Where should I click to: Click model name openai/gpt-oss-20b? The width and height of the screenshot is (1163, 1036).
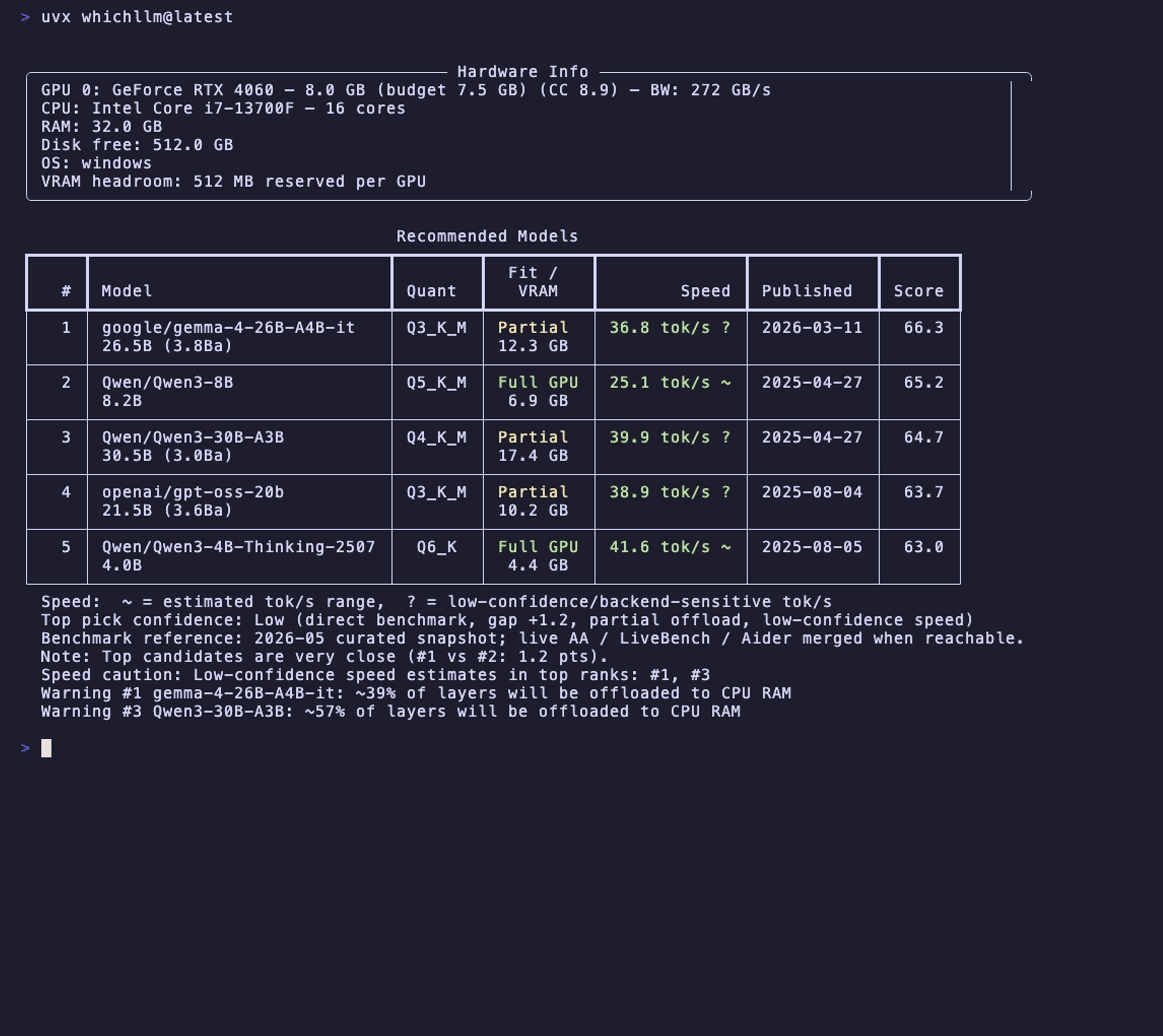193,492
